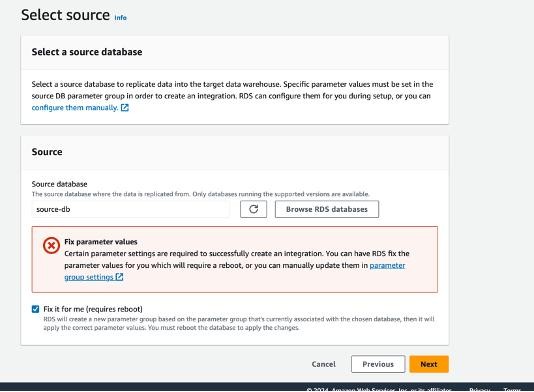Click external-link icon beside 'configure them manually'
Image resolution: width=534 pixels, height=392 pixels.
pyautogui.click(x=125, y=108)
